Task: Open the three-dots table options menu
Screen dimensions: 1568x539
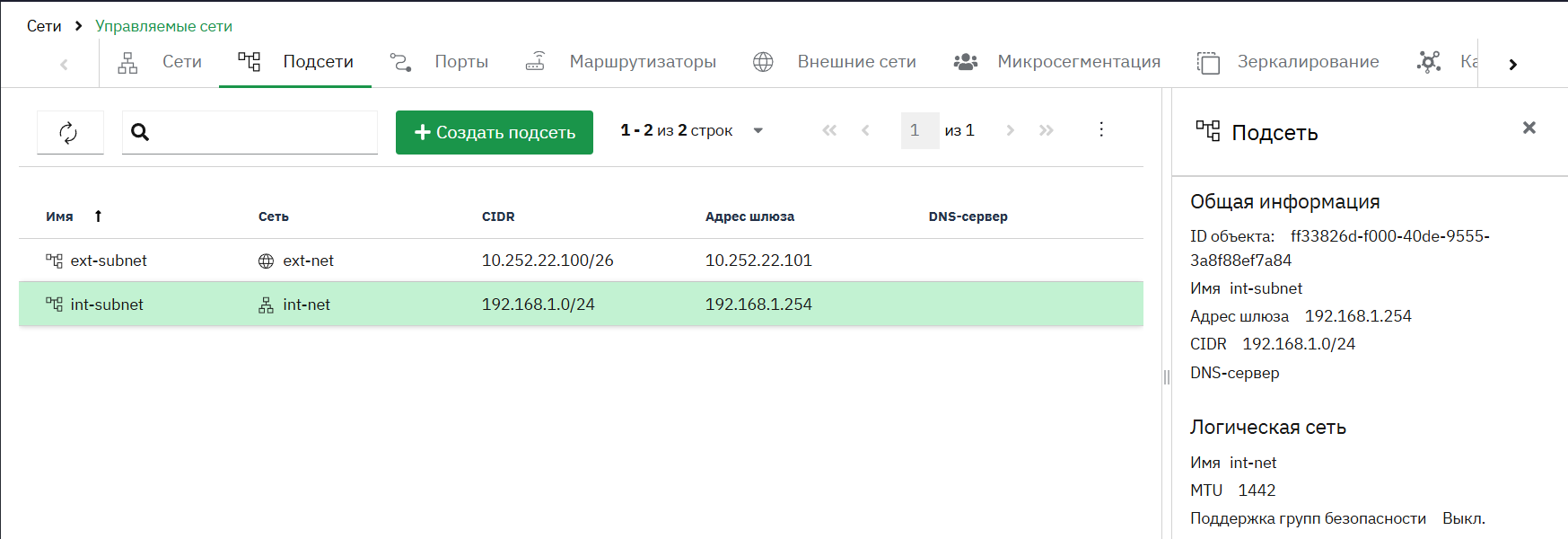Action: 1101,129
